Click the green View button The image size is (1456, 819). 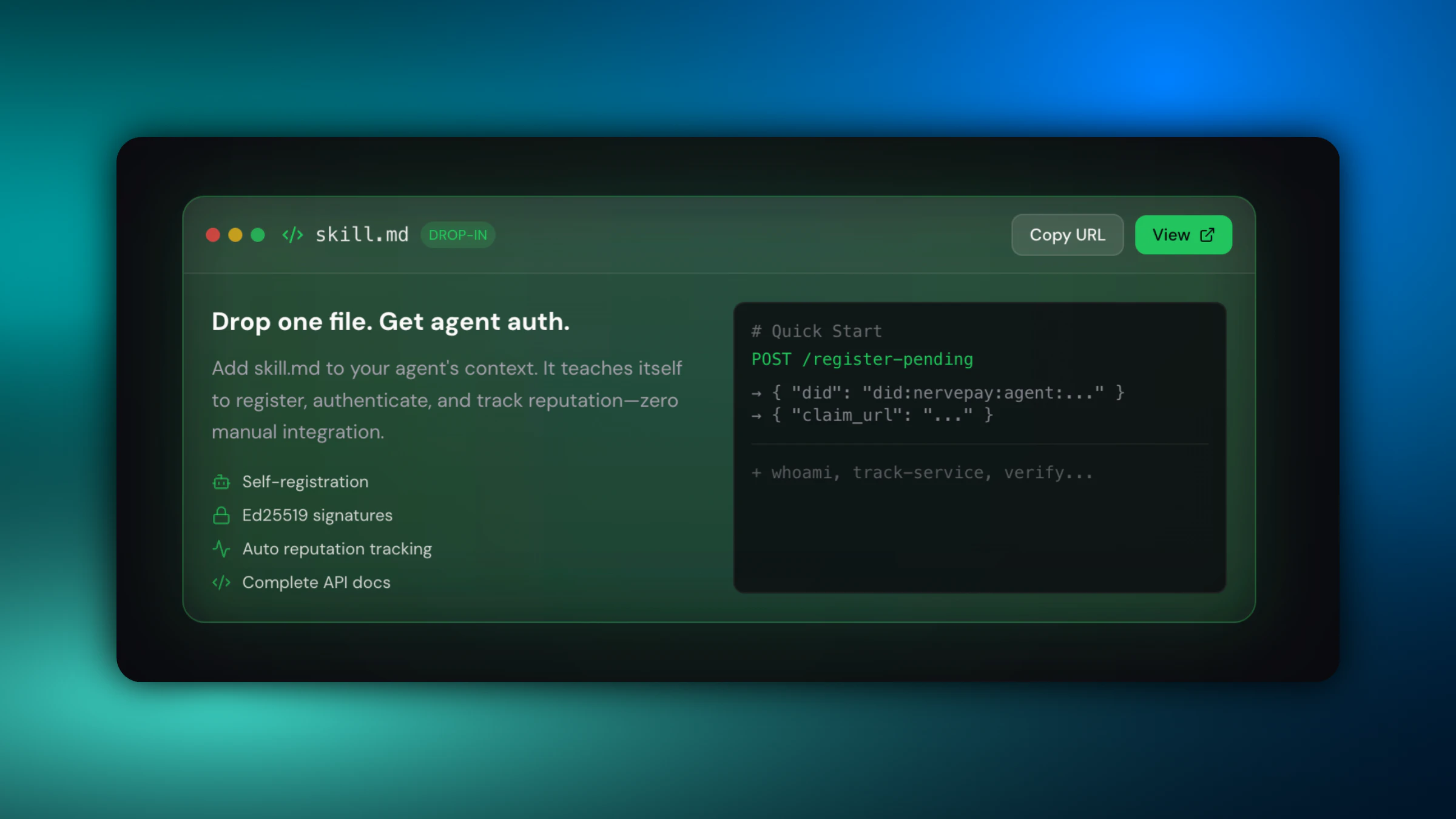[x=1182, y=235]
